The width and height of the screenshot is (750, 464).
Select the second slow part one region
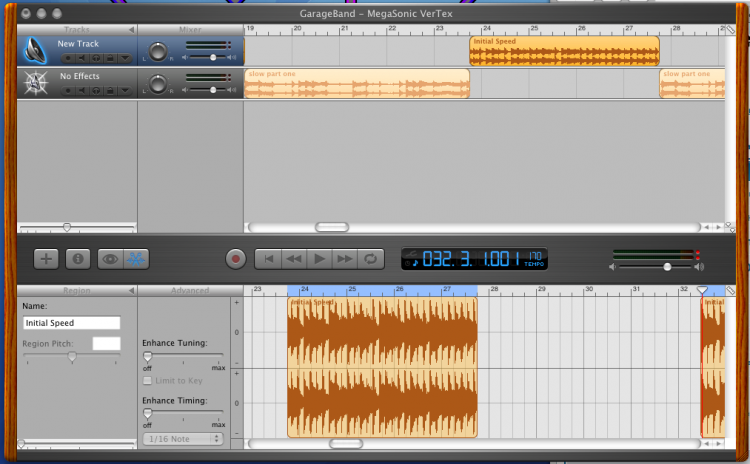pyautogui.click(x=692, y=83)
